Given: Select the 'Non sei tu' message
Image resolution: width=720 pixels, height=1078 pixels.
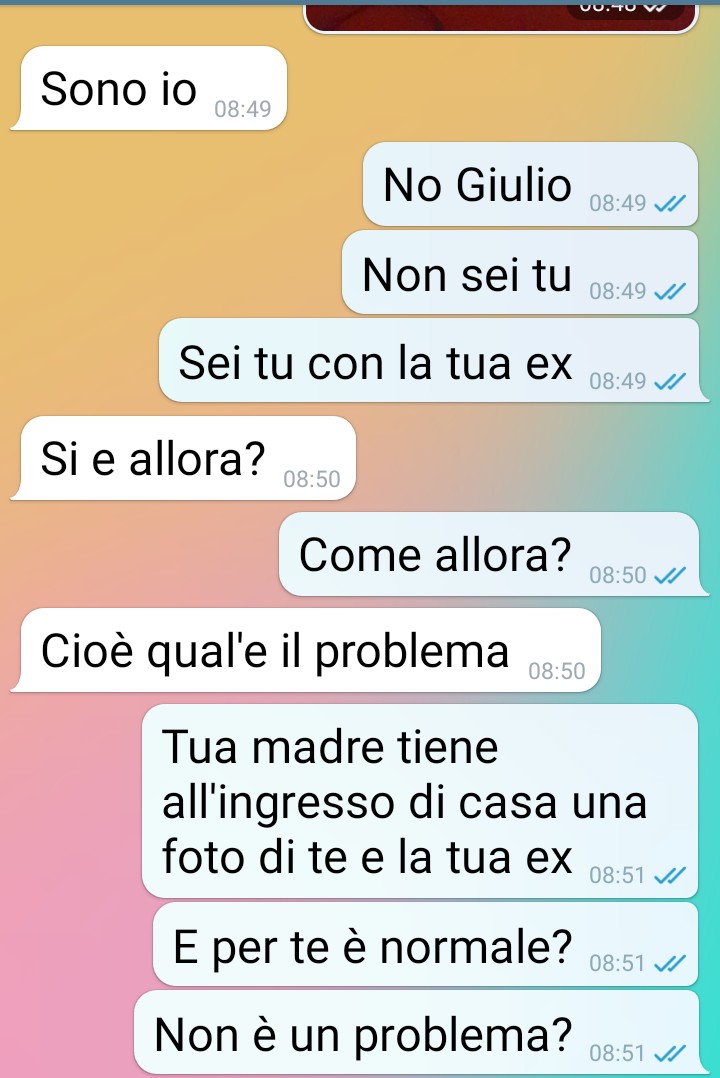Looking at the screenshot, I should pos(520,272).
